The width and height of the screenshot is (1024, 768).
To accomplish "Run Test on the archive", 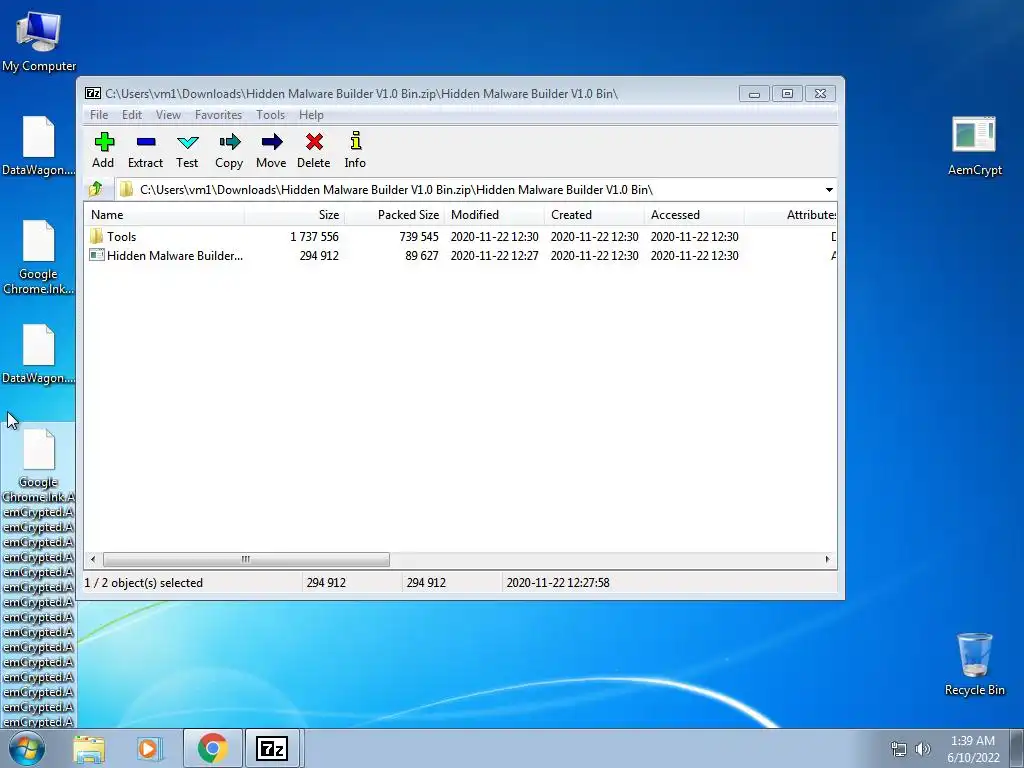I will (187, 142).
